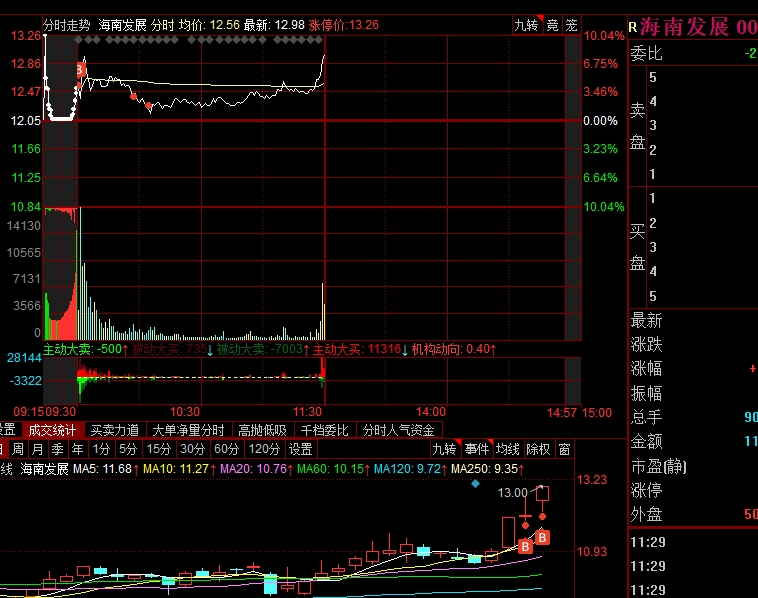Screen dimensions: 758x598
Task: Toggle the 除权 adjustment option
Action: click(538, 449)
